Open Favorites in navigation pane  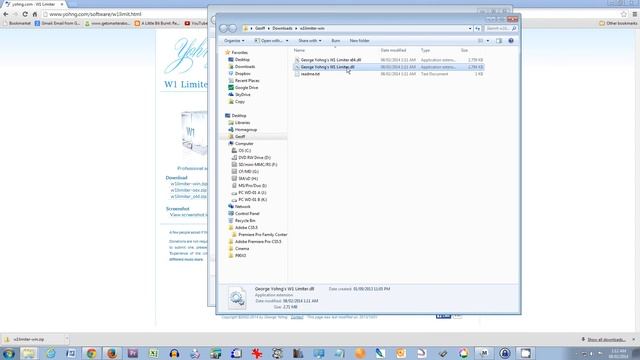click(239, 53)
